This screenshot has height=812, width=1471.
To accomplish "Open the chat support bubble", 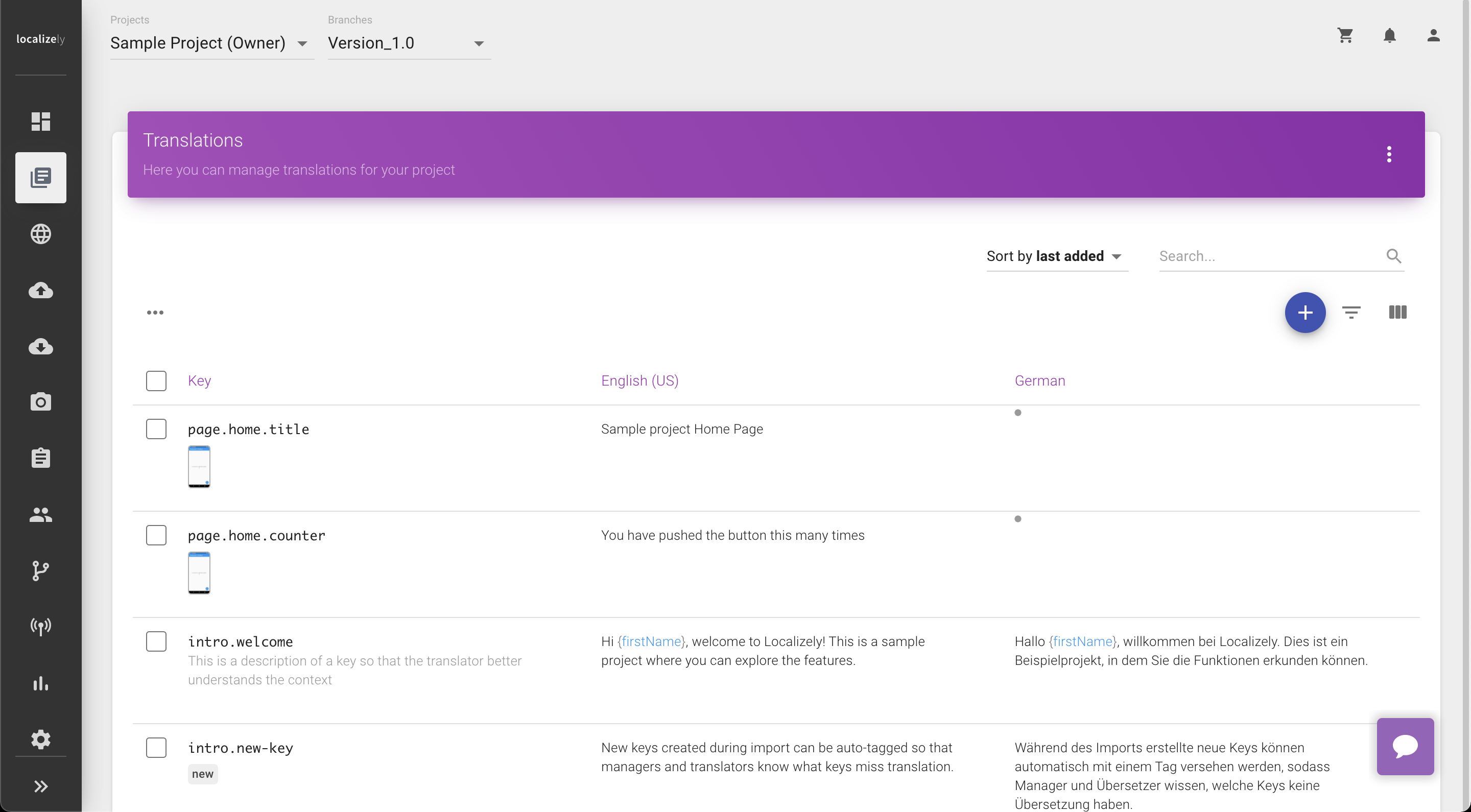I will 1405,746.
